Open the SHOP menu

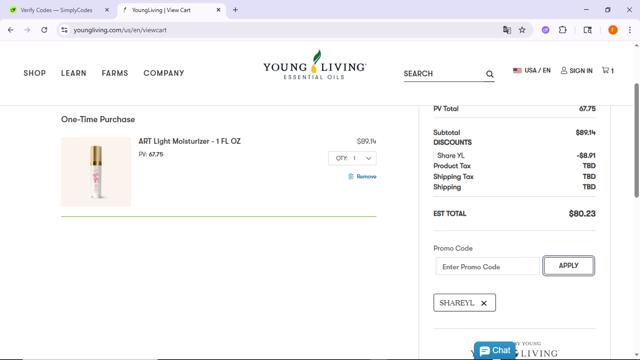tap(35, 73)
